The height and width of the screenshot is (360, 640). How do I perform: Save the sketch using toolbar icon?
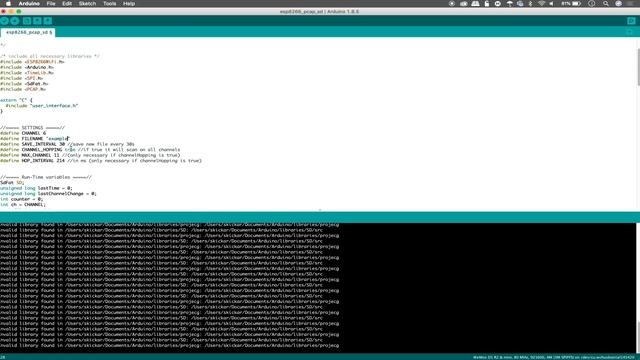tap(48, 21)
